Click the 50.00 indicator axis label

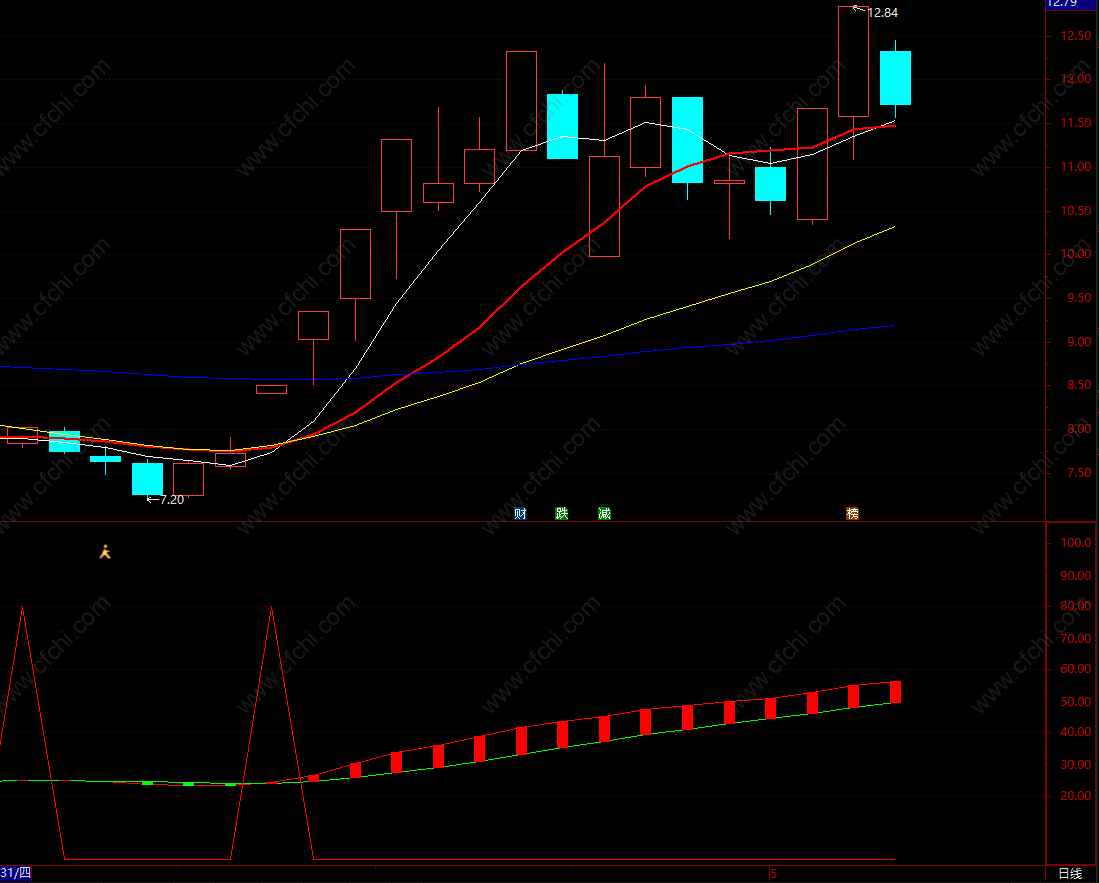[1076, 701]
